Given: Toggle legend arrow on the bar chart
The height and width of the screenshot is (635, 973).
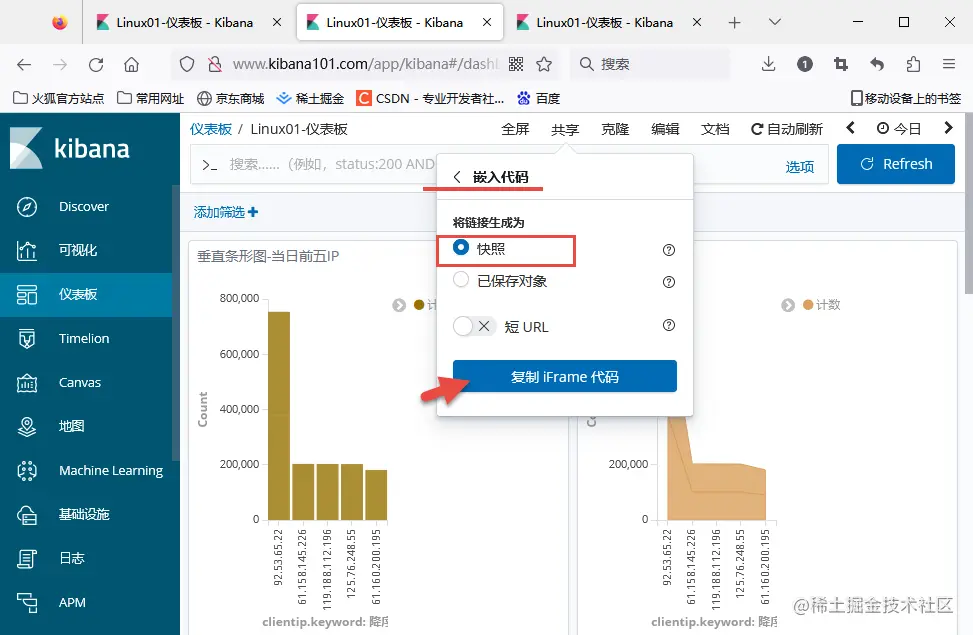Looking at the screenshot, I should [399, 305].
